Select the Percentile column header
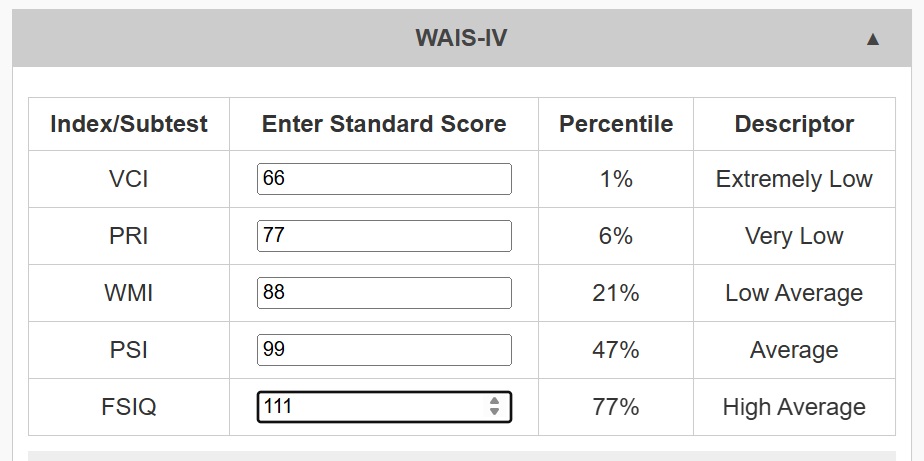 click(616, 124)
